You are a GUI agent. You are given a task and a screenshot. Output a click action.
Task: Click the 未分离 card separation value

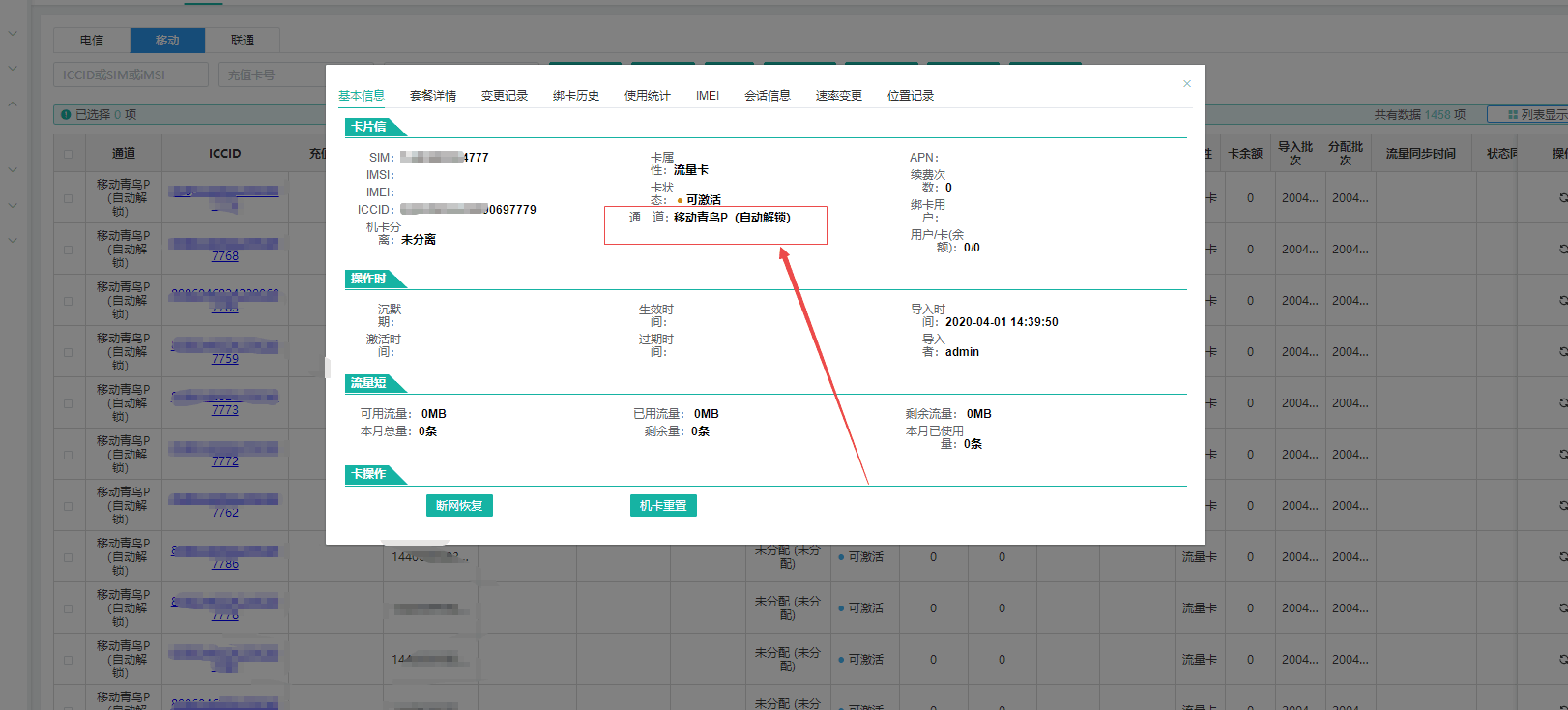coord(419,240)
